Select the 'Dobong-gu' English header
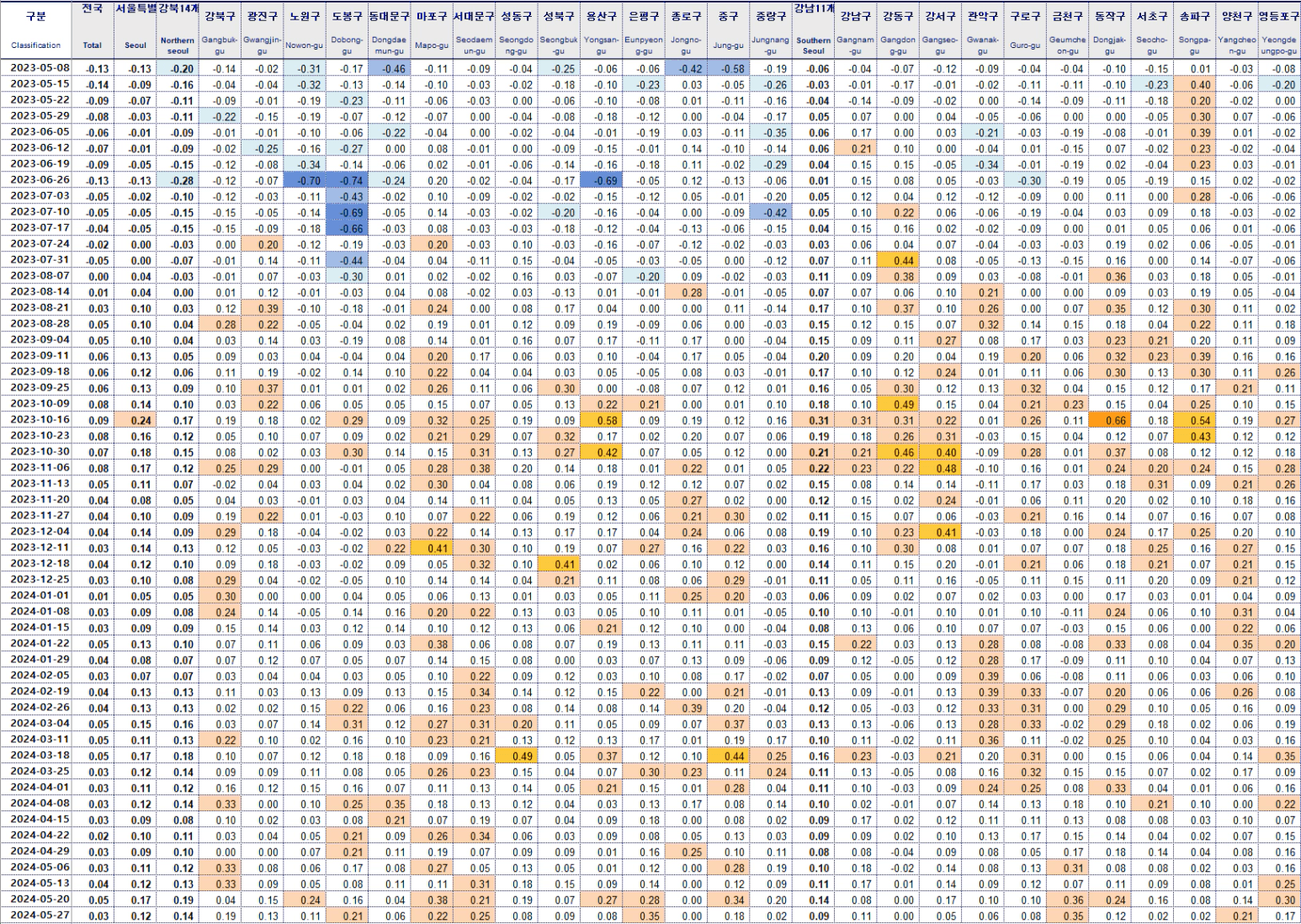Screen dimensions: 1301x924 tap(347, 45)
